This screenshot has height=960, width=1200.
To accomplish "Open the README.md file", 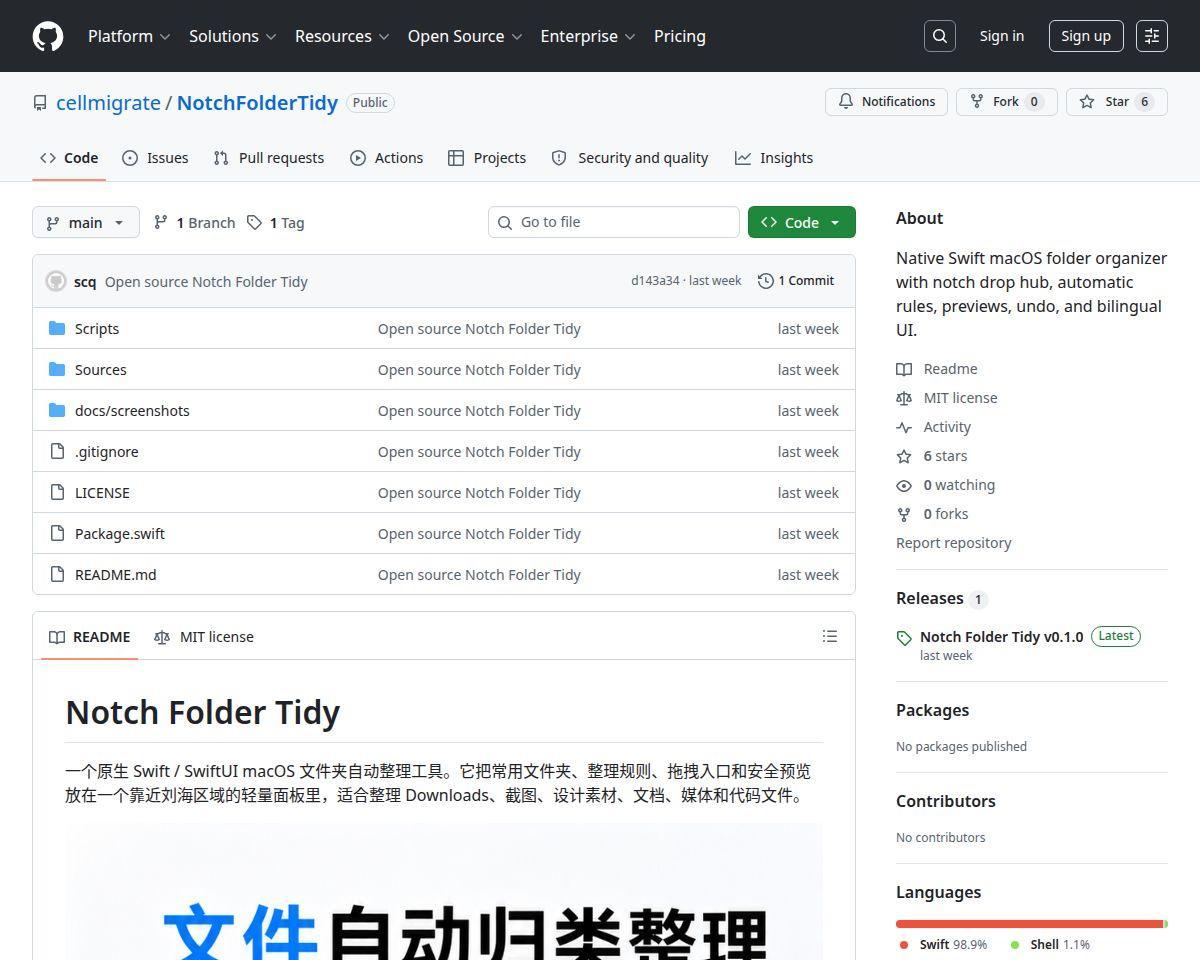I will point(116,575).
